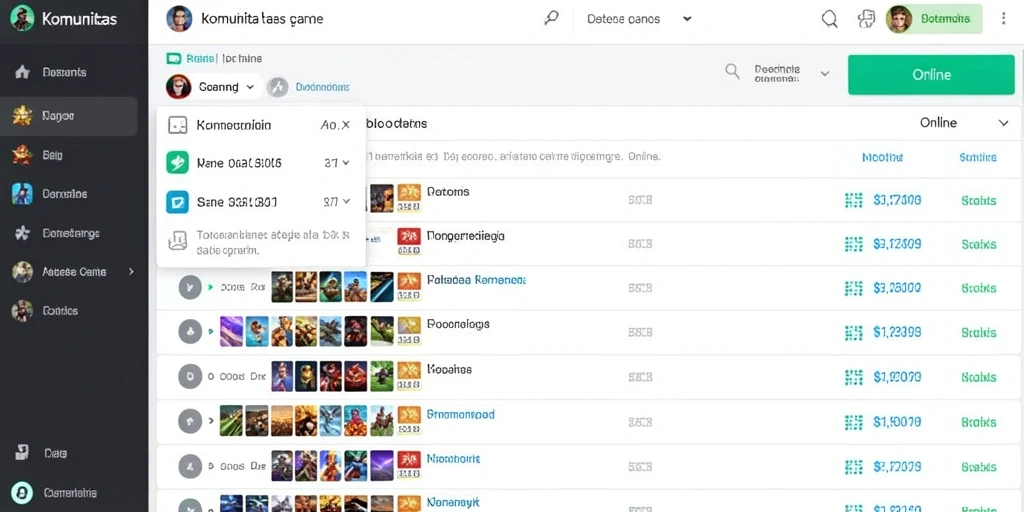The width and height of the screenshot is (1024, 512).
Task: Open the Botemaiite user button
Action: click(x=934, y=20)
